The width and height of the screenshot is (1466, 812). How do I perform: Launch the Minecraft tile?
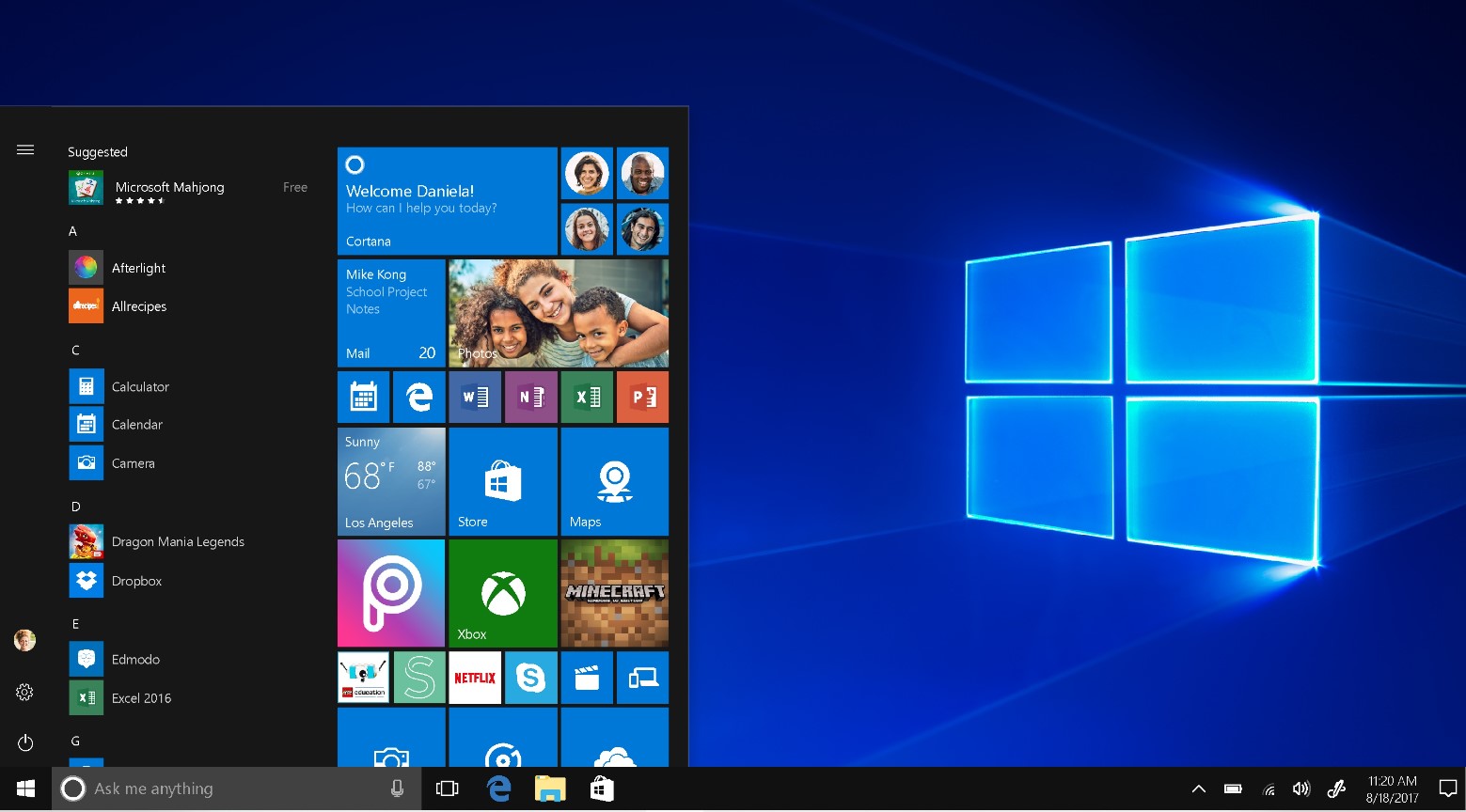(x=615, y=593)
